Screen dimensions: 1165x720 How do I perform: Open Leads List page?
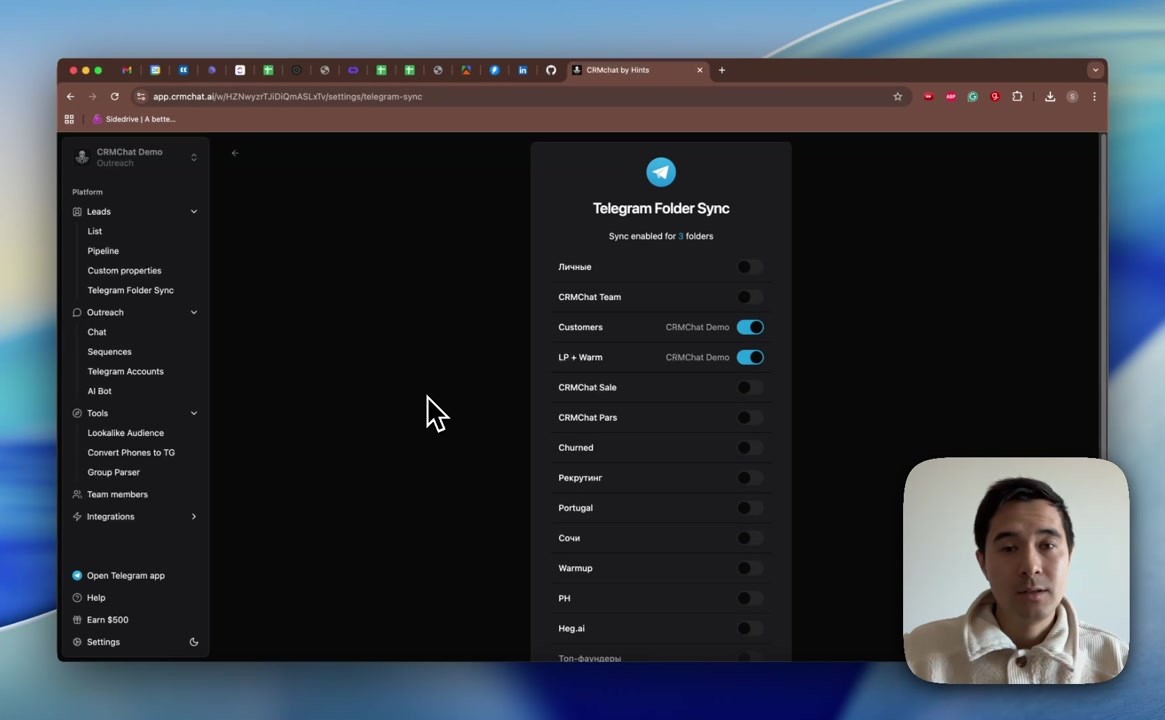(94, 231)
